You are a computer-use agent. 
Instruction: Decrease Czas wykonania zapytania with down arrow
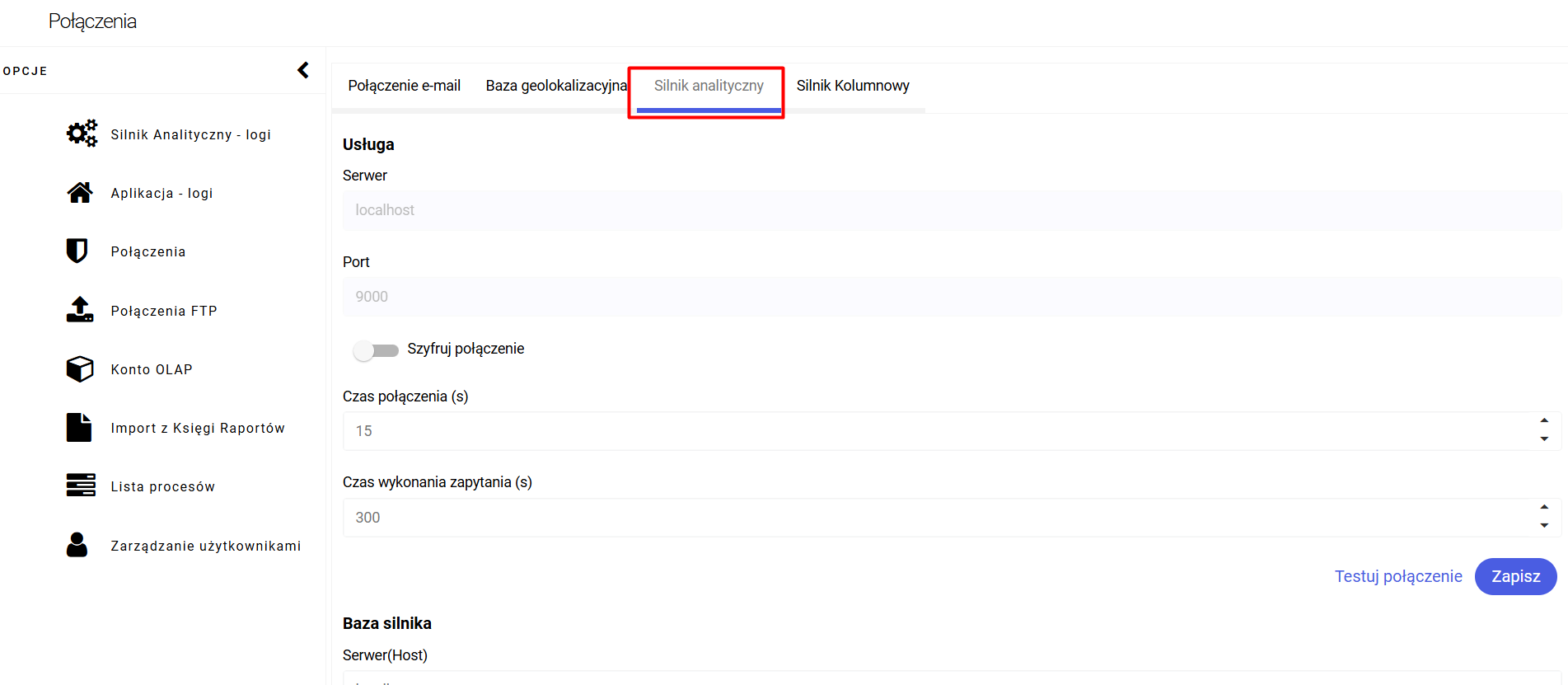1544,526
